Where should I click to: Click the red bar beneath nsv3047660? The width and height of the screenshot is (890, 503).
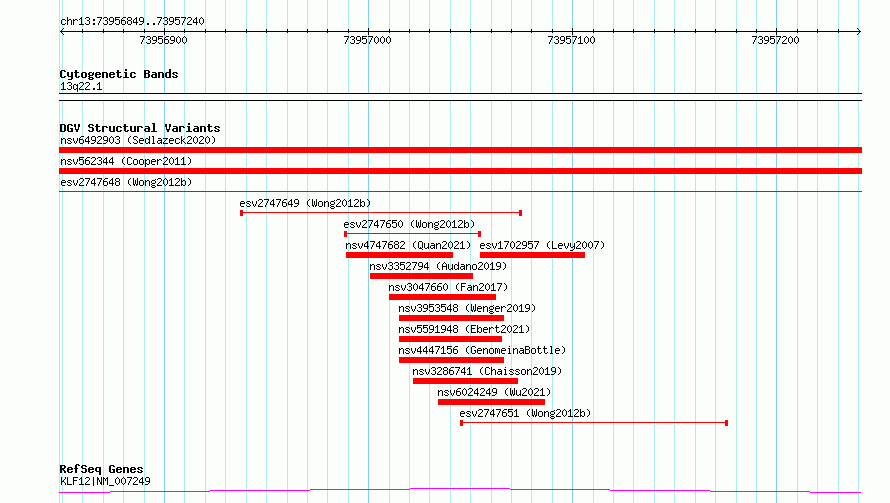click(x=442, y=297)
